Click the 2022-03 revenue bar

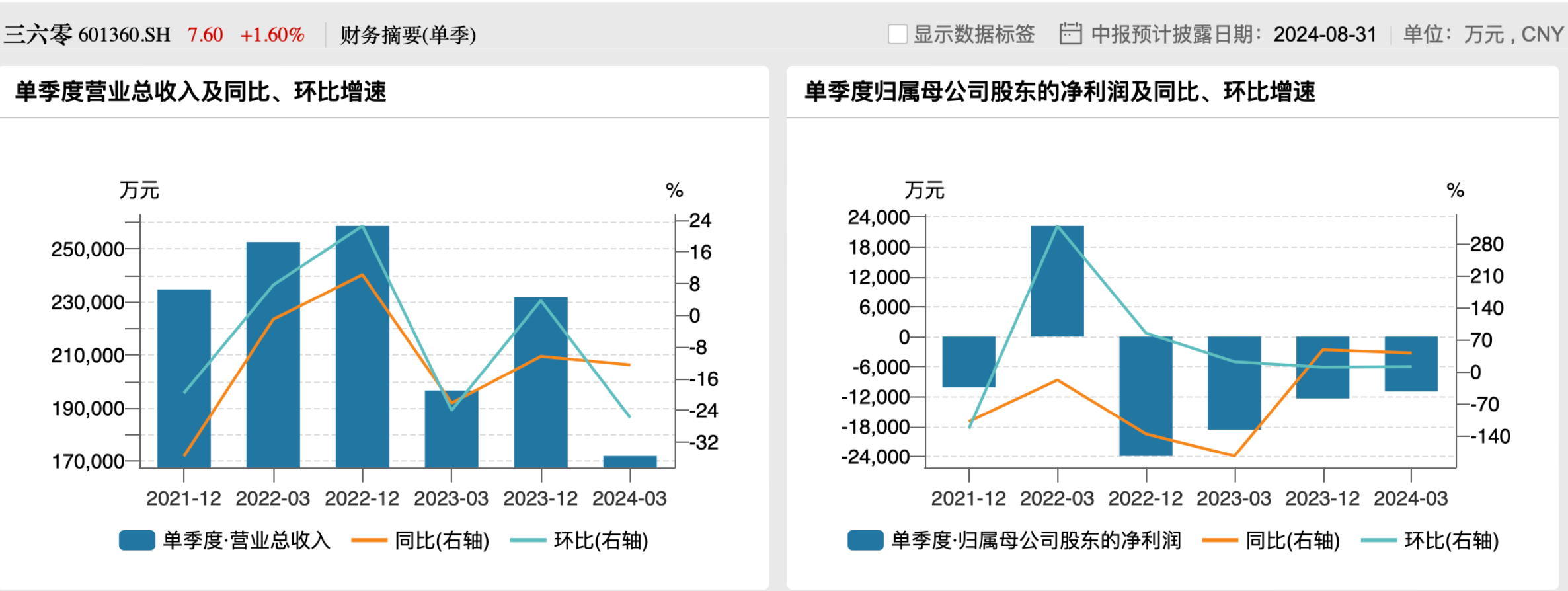click(273, 355)
